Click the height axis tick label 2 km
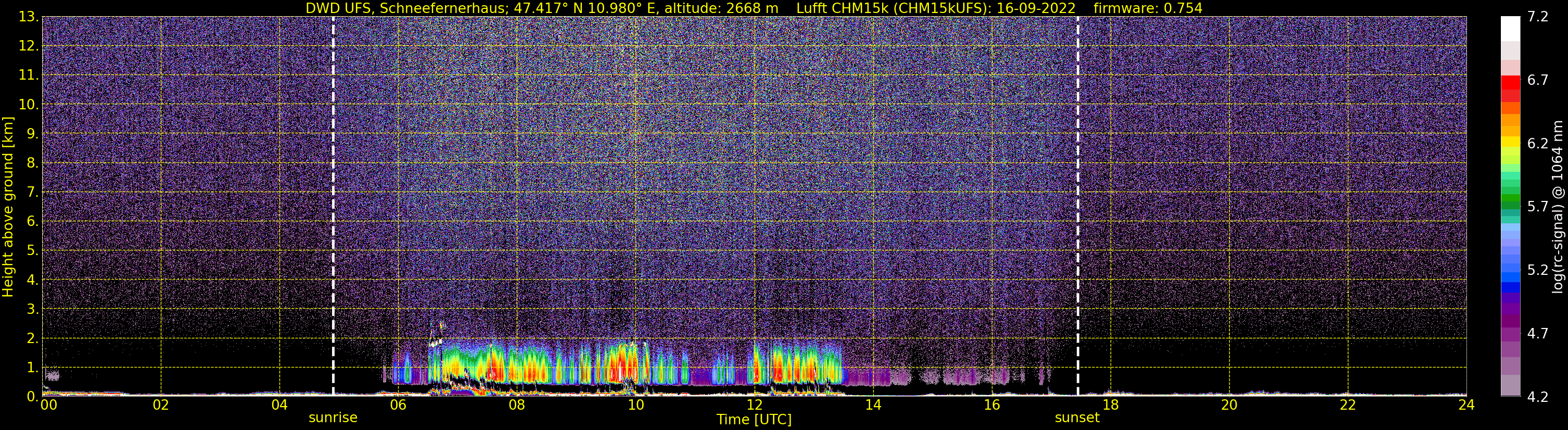 click(x=32, y=339)
